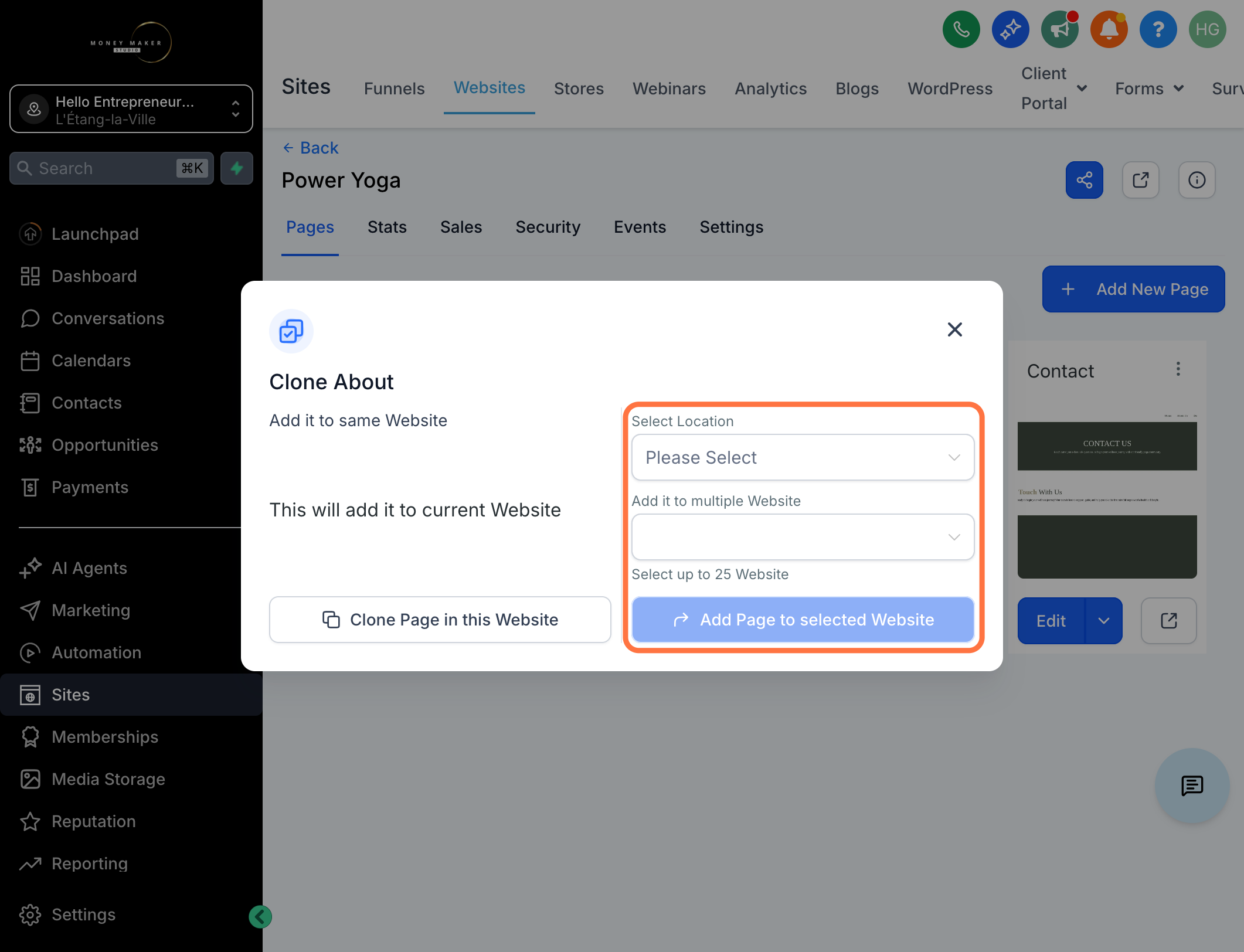Click the green phone dialer icon

click(961, 29)
